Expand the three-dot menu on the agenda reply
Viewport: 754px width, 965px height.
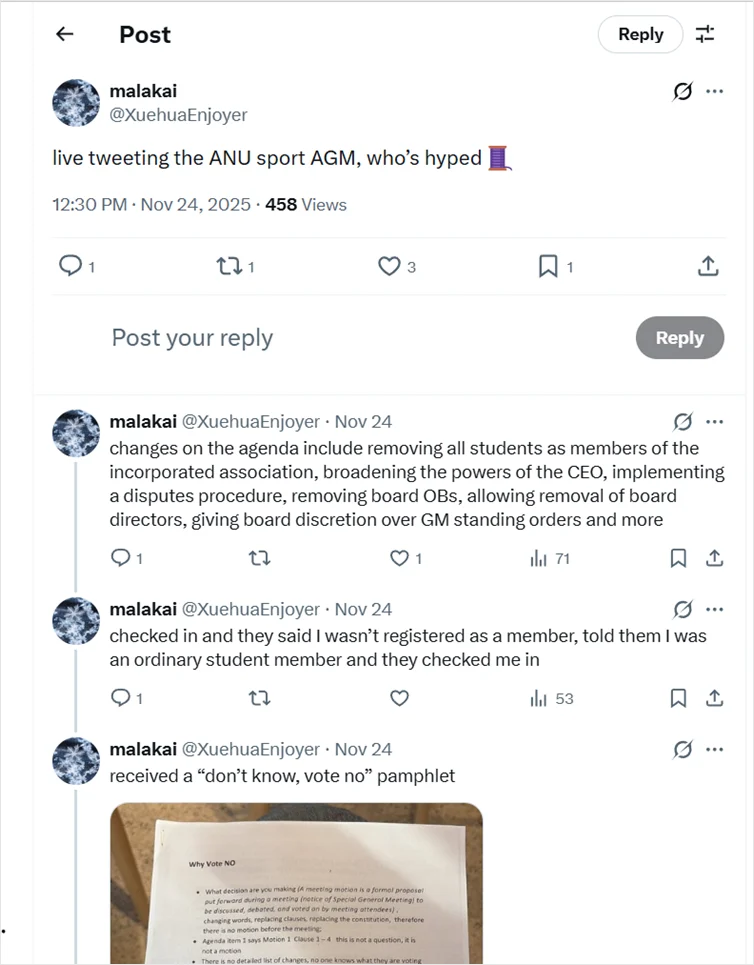click(715, 421)
